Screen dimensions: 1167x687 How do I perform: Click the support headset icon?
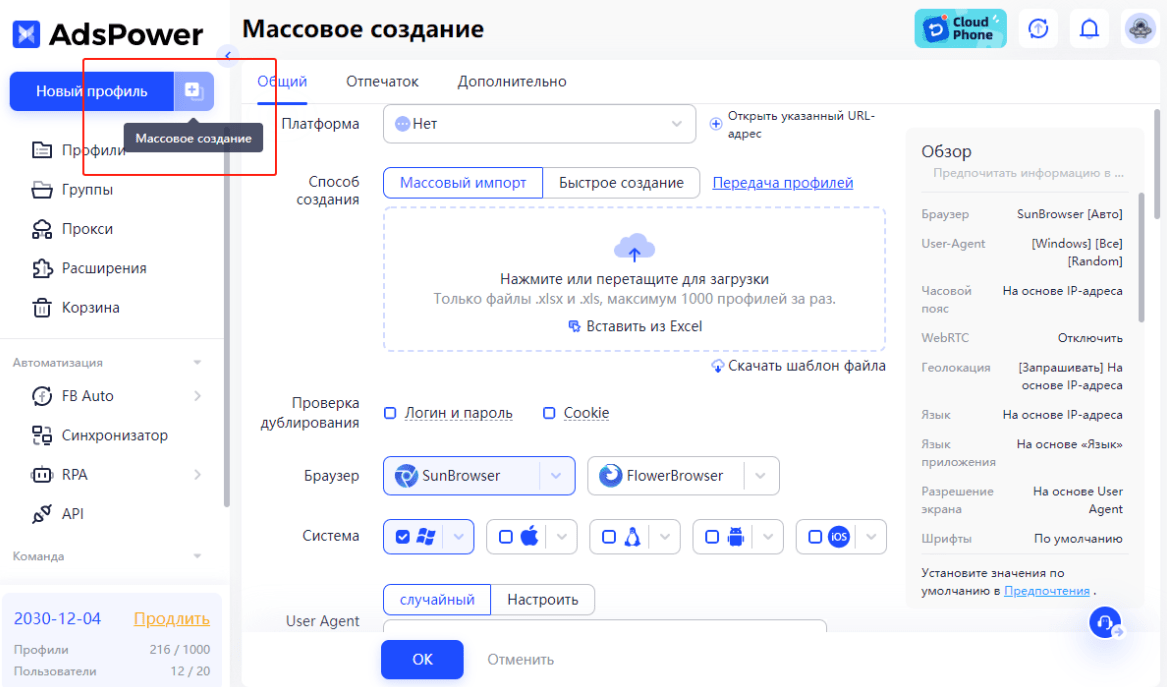[1105, 622]
